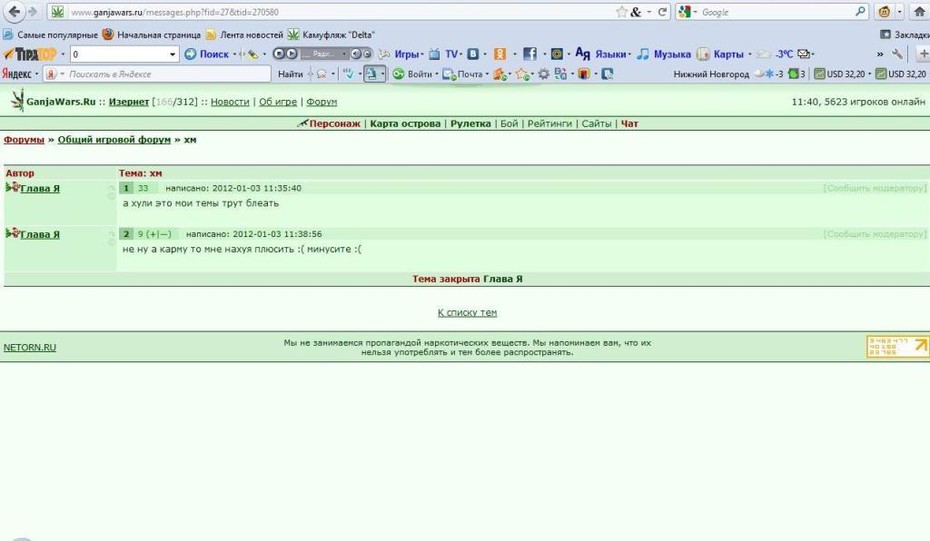Open the Камуфляж "Delta" bookmark
930x541 pixels.
click(332, 35)
